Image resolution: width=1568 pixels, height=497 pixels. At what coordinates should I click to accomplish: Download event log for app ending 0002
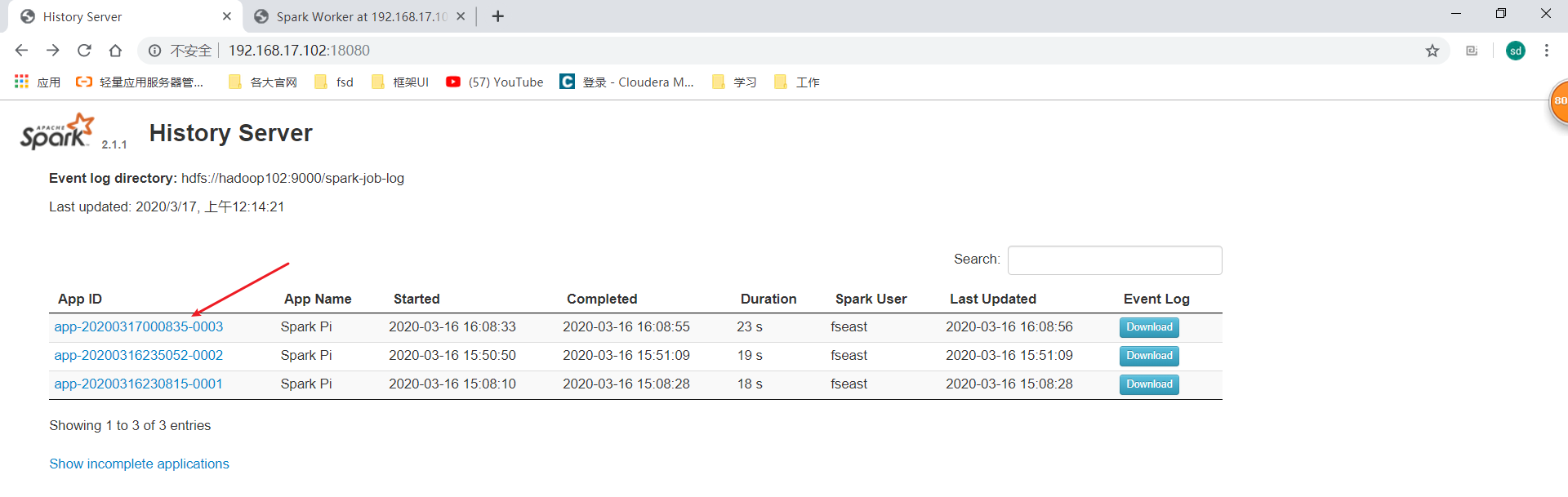1149,356
